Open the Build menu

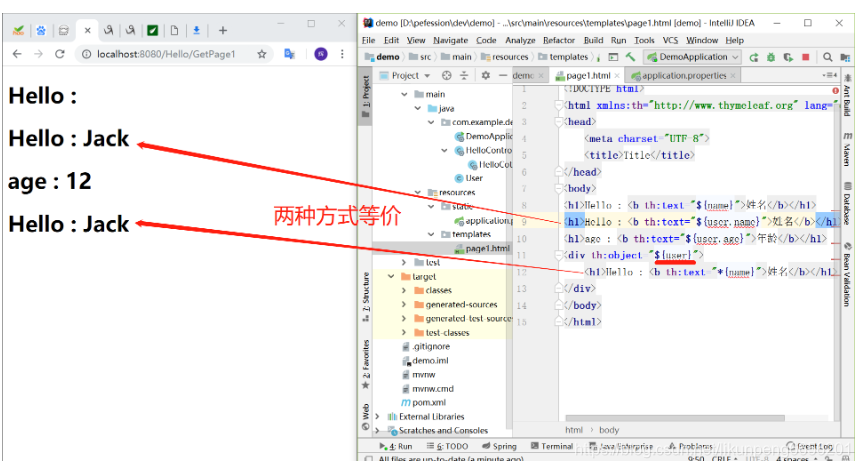coord(593,40)
